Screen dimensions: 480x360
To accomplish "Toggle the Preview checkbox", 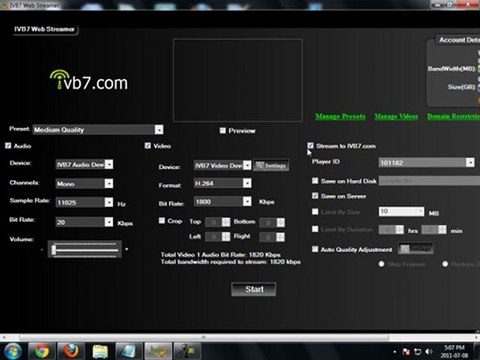I will point(223,131).
